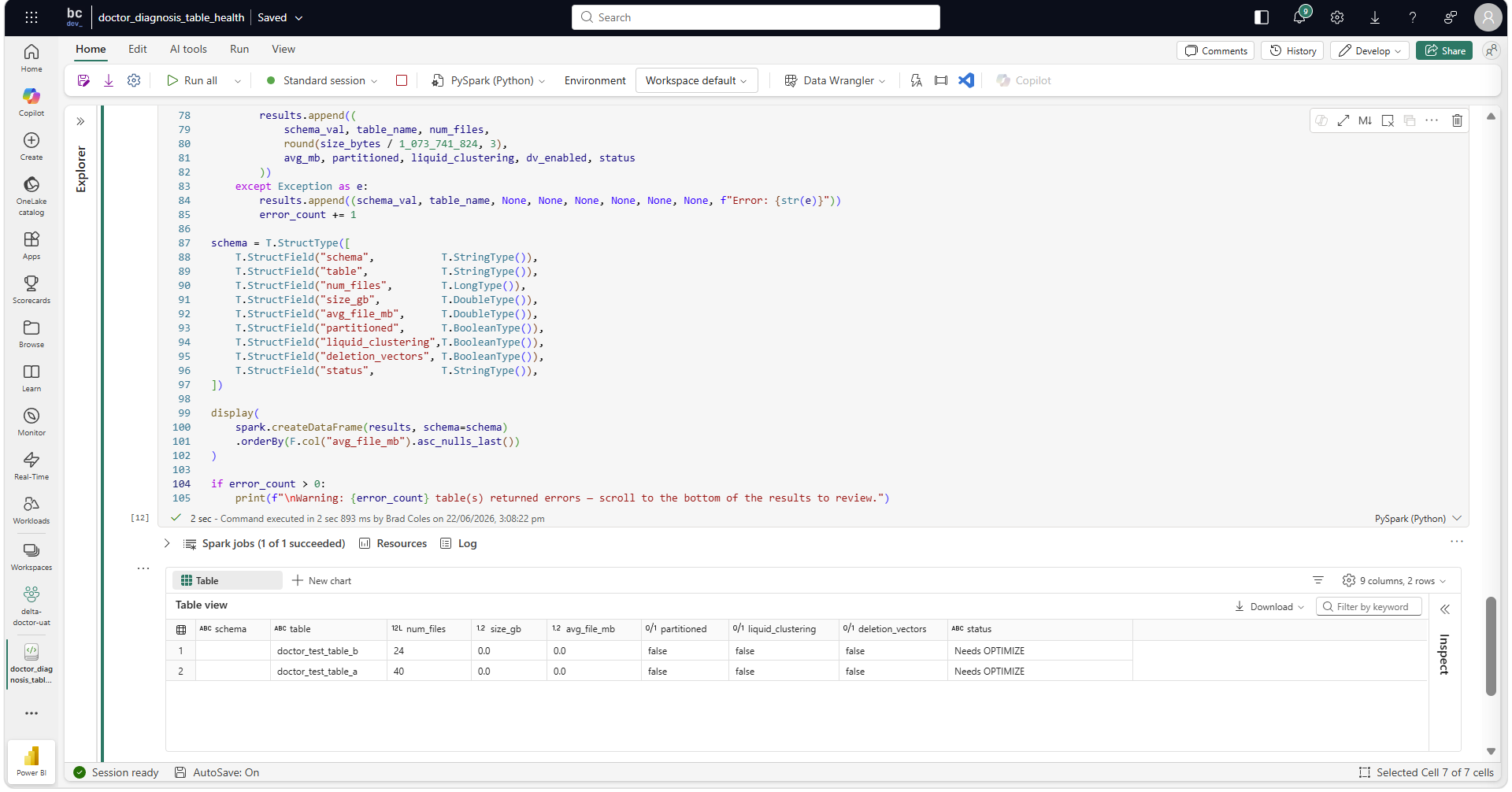This screenshot has width=1512, height=792.
Task: Open Workspaces in the sidebar
Action: [x=31, y=556]
